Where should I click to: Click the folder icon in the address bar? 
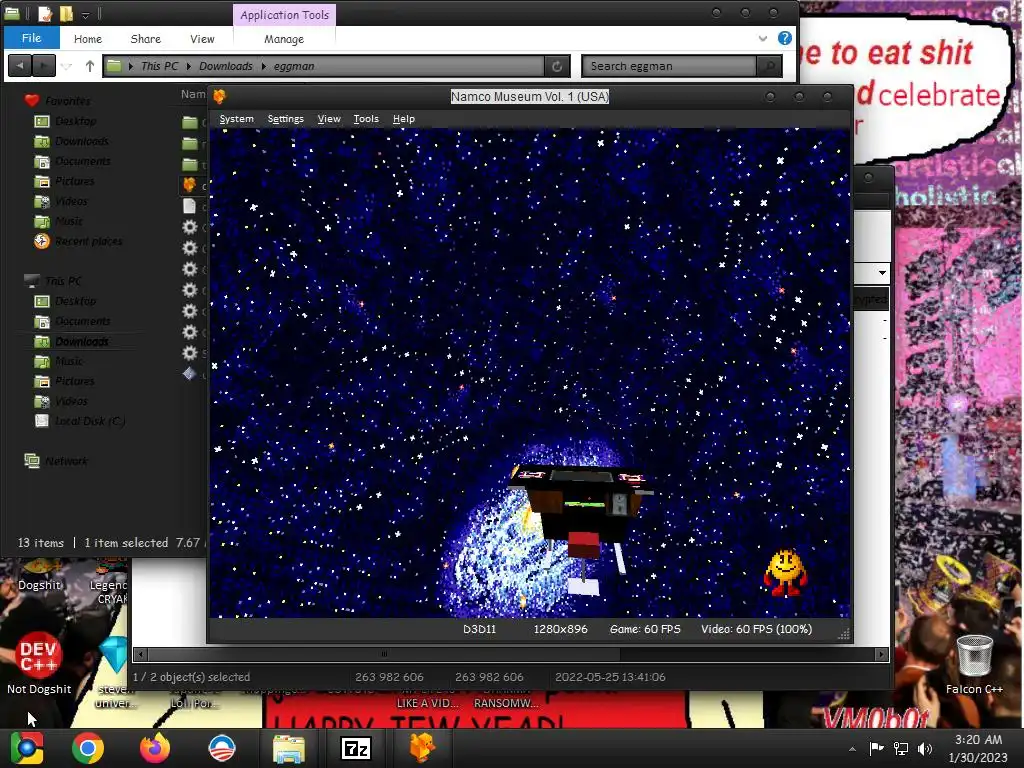pos(114,65)
